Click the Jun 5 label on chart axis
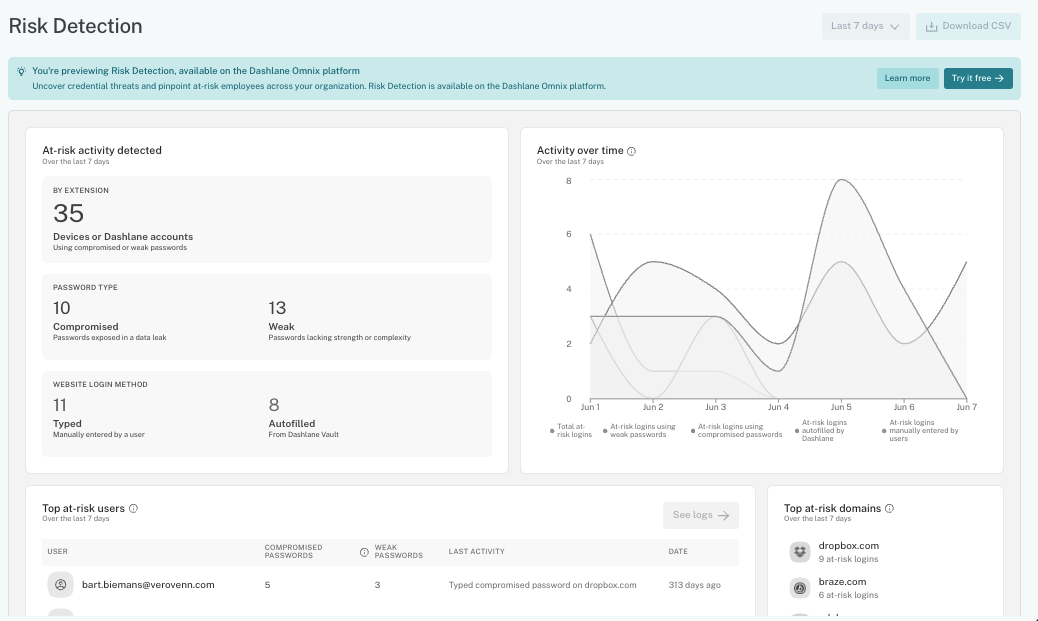1038x621 pixels. [841, 407]
